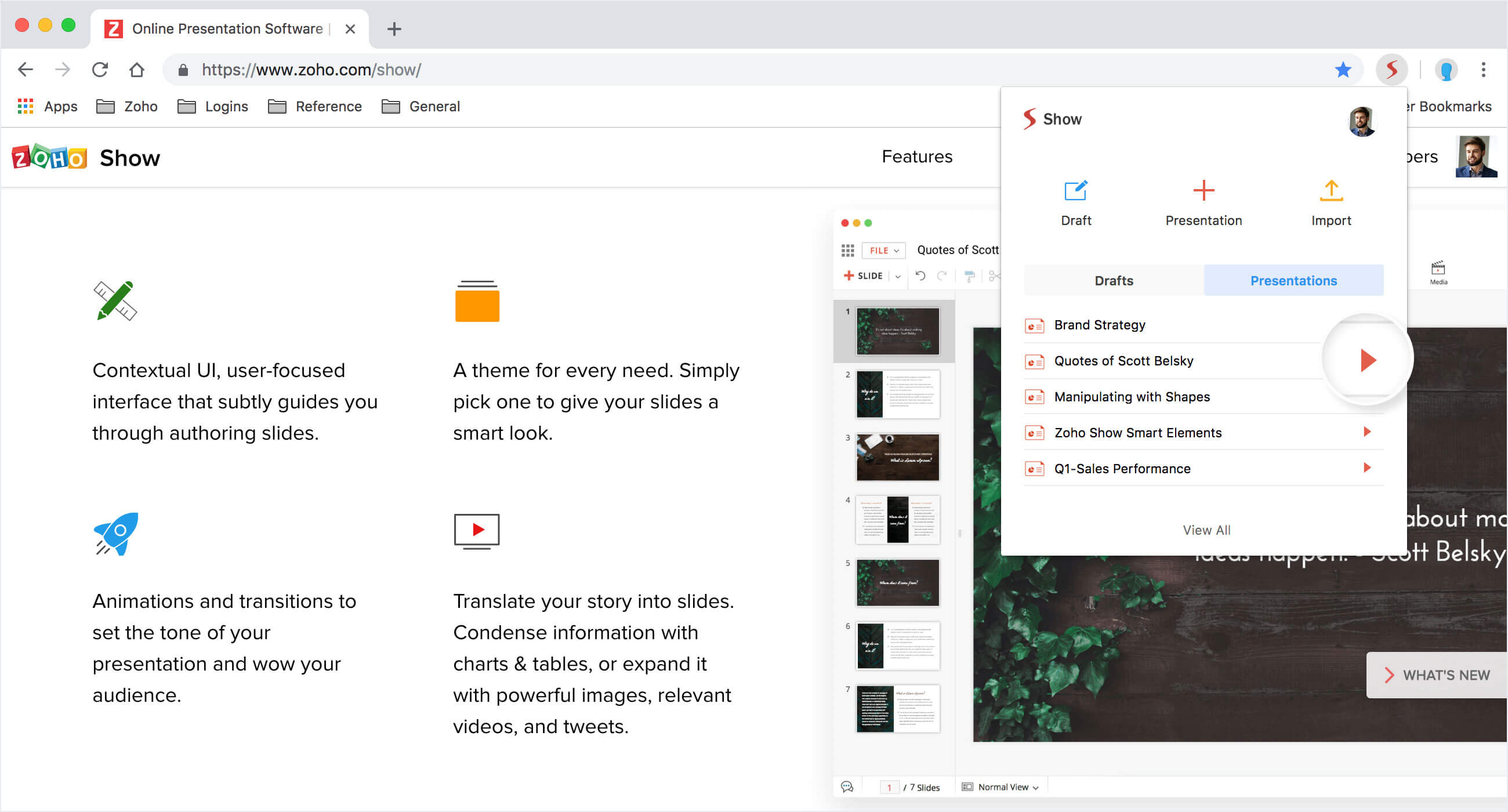
Task: Click the plus Presentation icon
Action: (x=1203, y=190)
